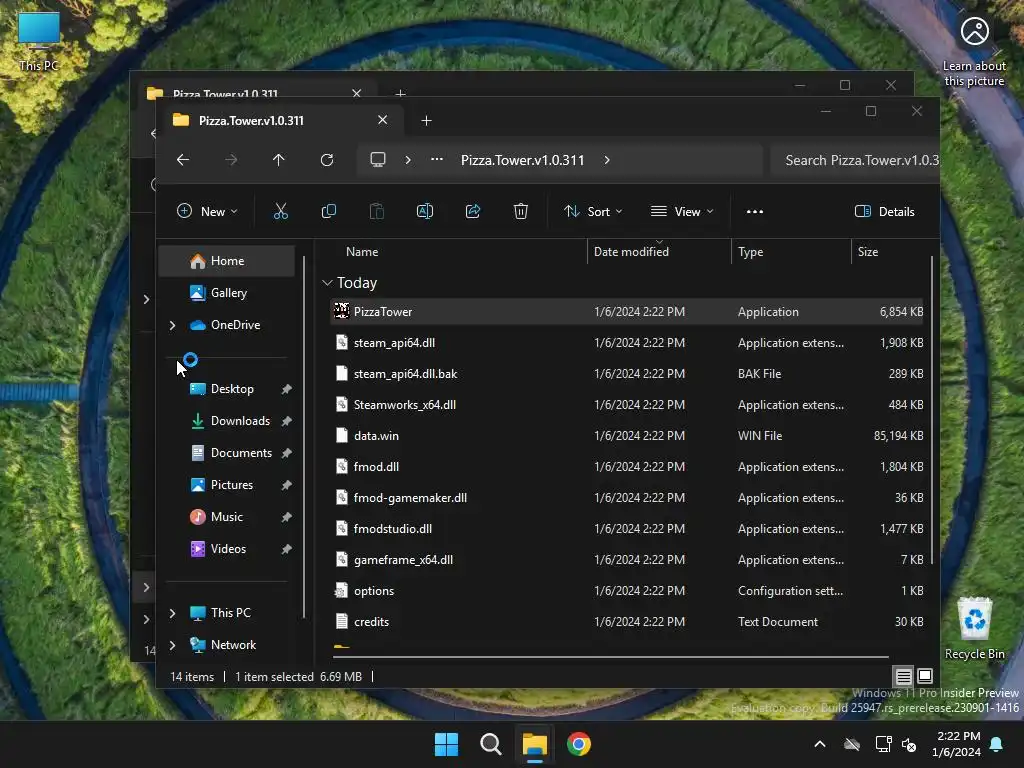Open Home in the navigation pane
The image size is (1024, 768).
pos(227,261)
